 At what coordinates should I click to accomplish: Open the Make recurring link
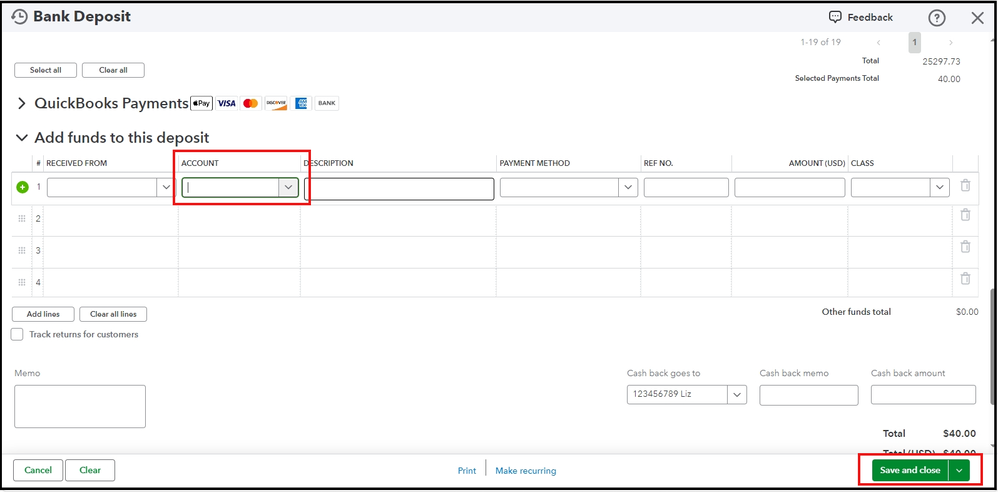pos(526,471)
